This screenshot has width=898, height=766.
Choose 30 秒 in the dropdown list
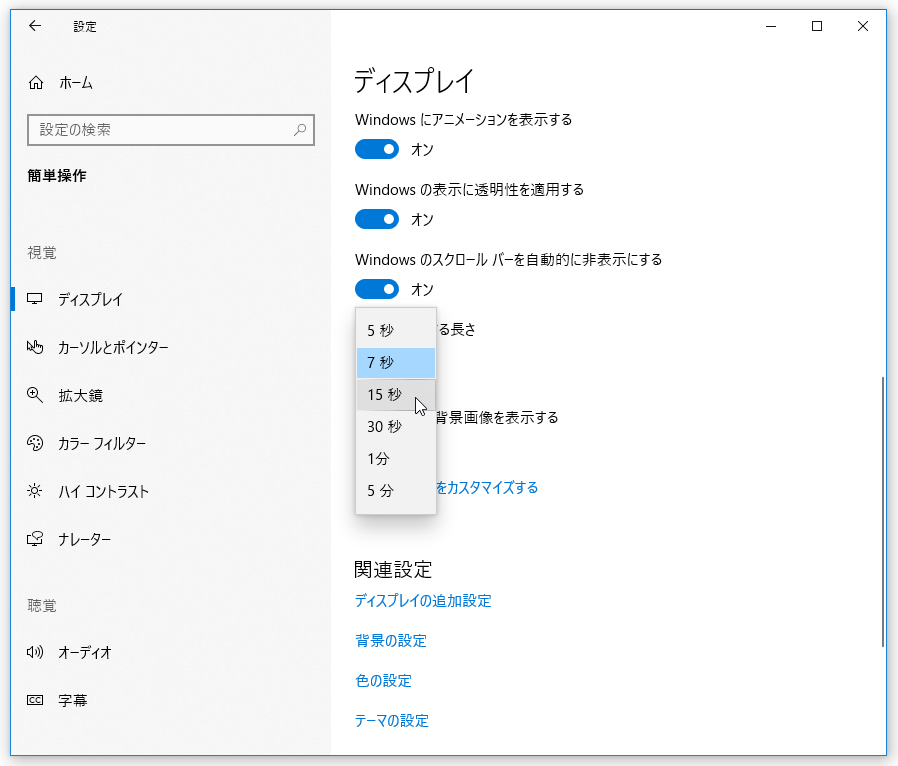396,427
